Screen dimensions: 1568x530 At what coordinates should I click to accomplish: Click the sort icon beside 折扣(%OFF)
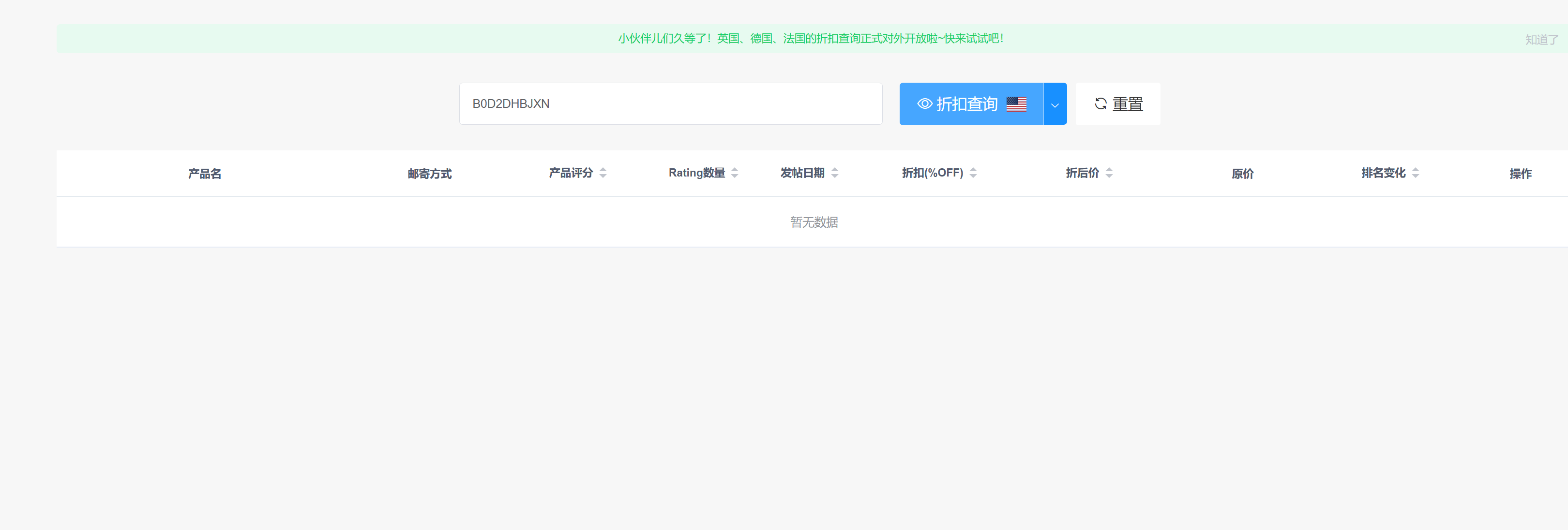click(973, 172)
